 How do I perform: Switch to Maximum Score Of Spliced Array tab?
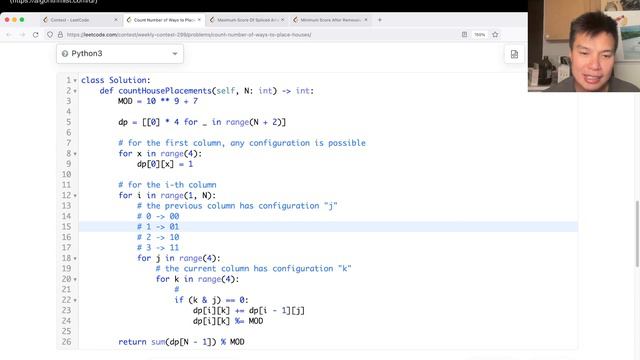click(247, 20)
